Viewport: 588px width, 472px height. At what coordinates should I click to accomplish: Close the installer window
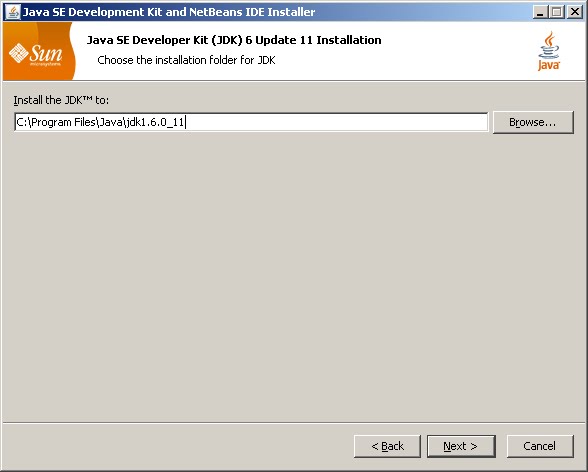tap(574, 12)
